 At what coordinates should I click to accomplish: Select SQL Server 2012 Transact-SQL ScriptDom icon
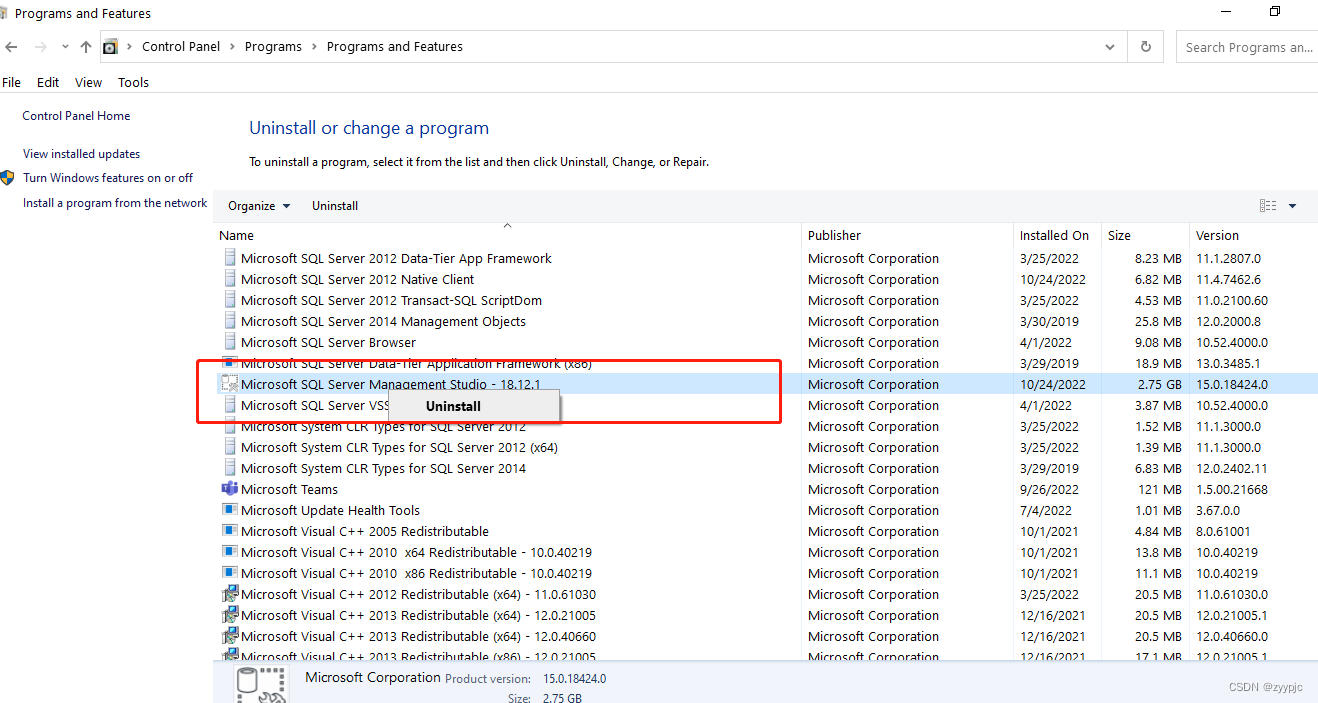click(x=230, y=300)
